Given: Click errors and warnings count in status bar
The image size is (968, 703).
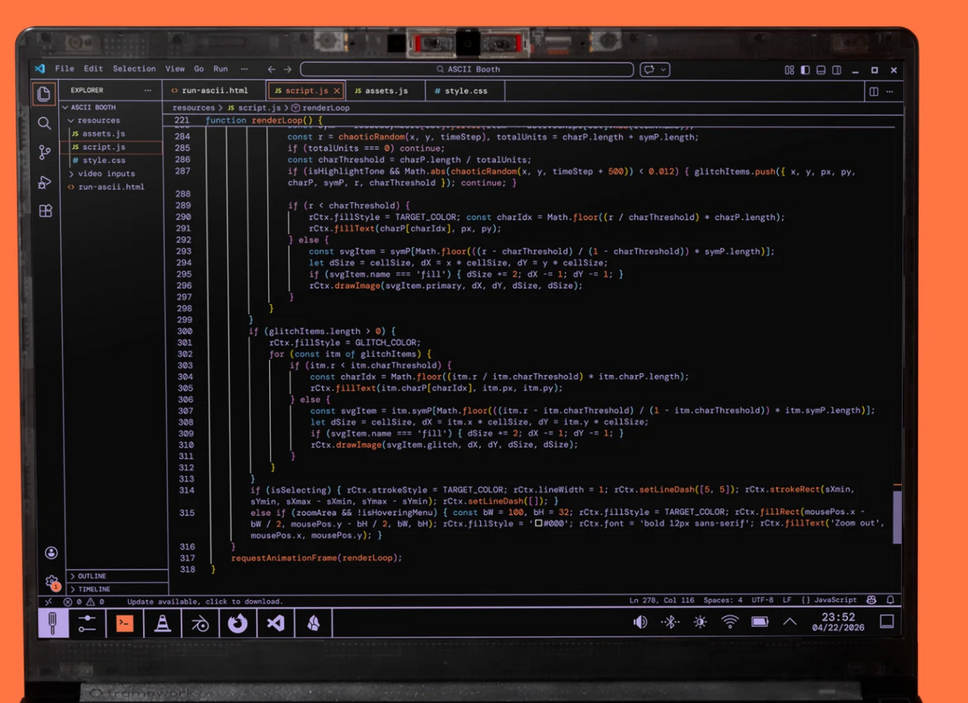Looking at the screenshot, I should pyautogui.click(x=84, y=601).
